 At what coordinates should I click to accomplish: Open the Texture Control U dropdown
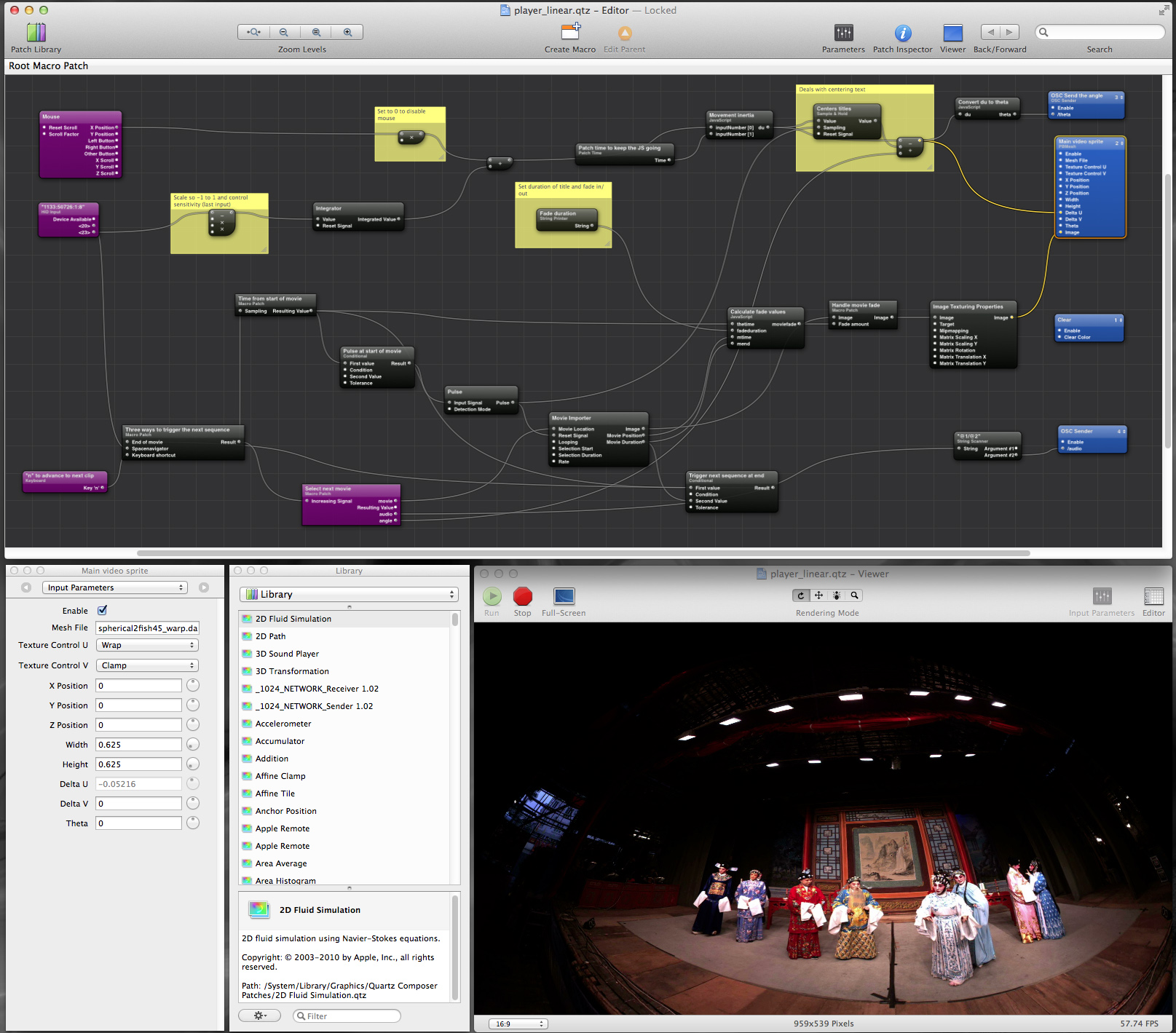click(147, 646)
